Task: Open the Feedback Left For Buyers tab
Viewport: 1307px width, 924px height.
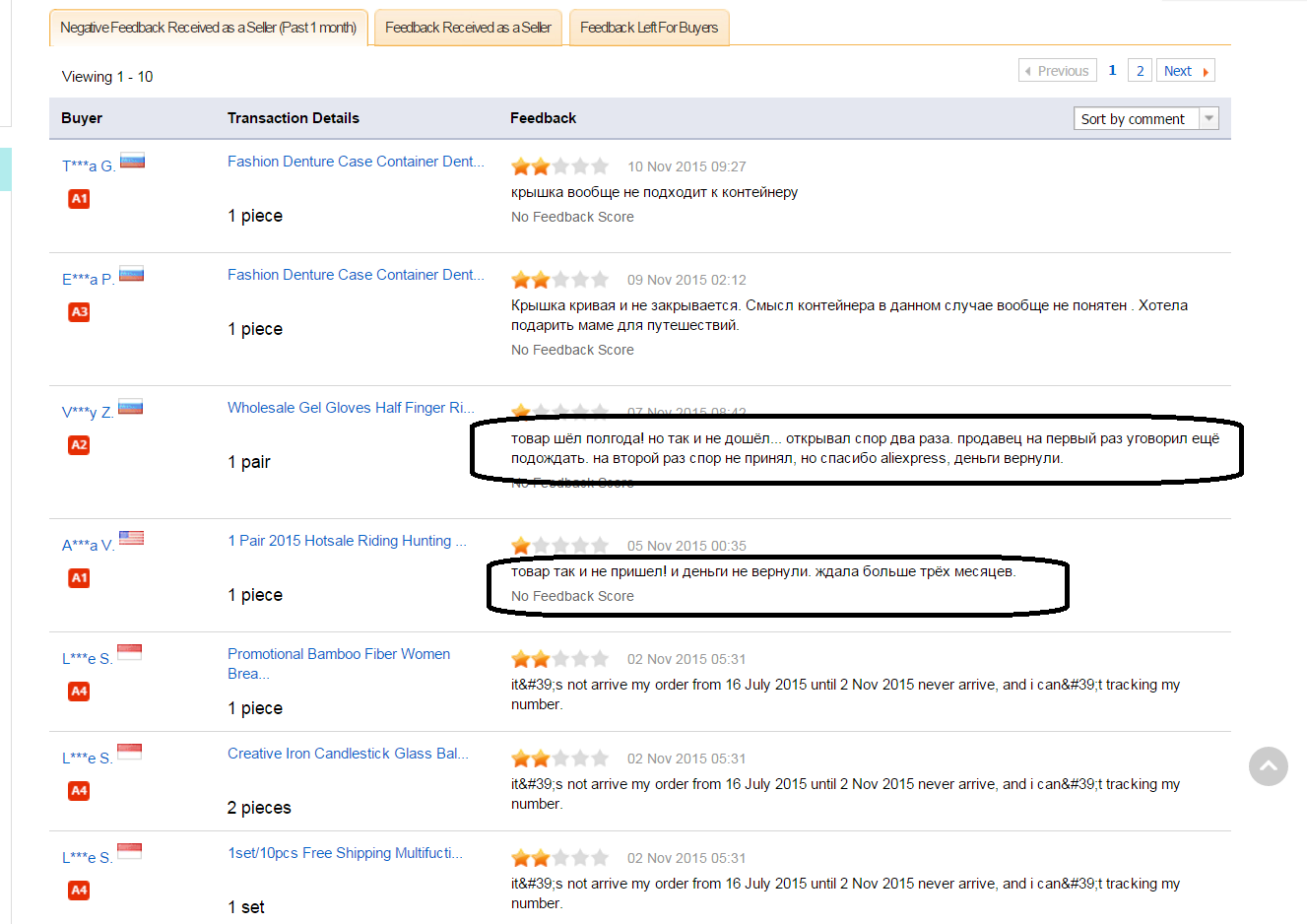Action: point(649,28)
